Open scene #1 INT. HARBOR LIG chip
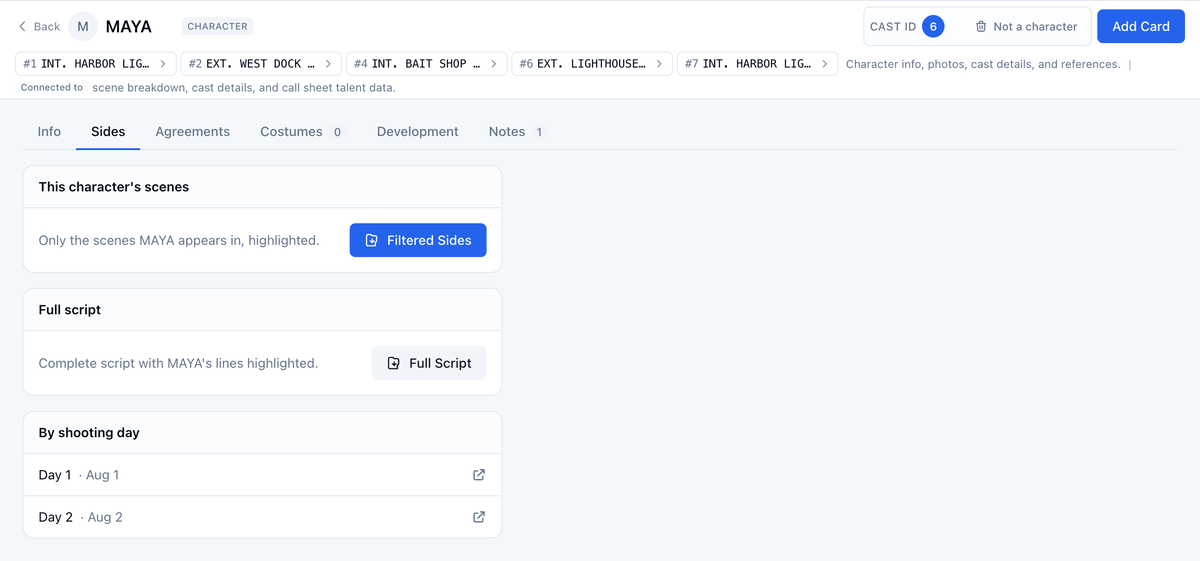Screen dimensions: 1200x561 (x=96, y=64)
